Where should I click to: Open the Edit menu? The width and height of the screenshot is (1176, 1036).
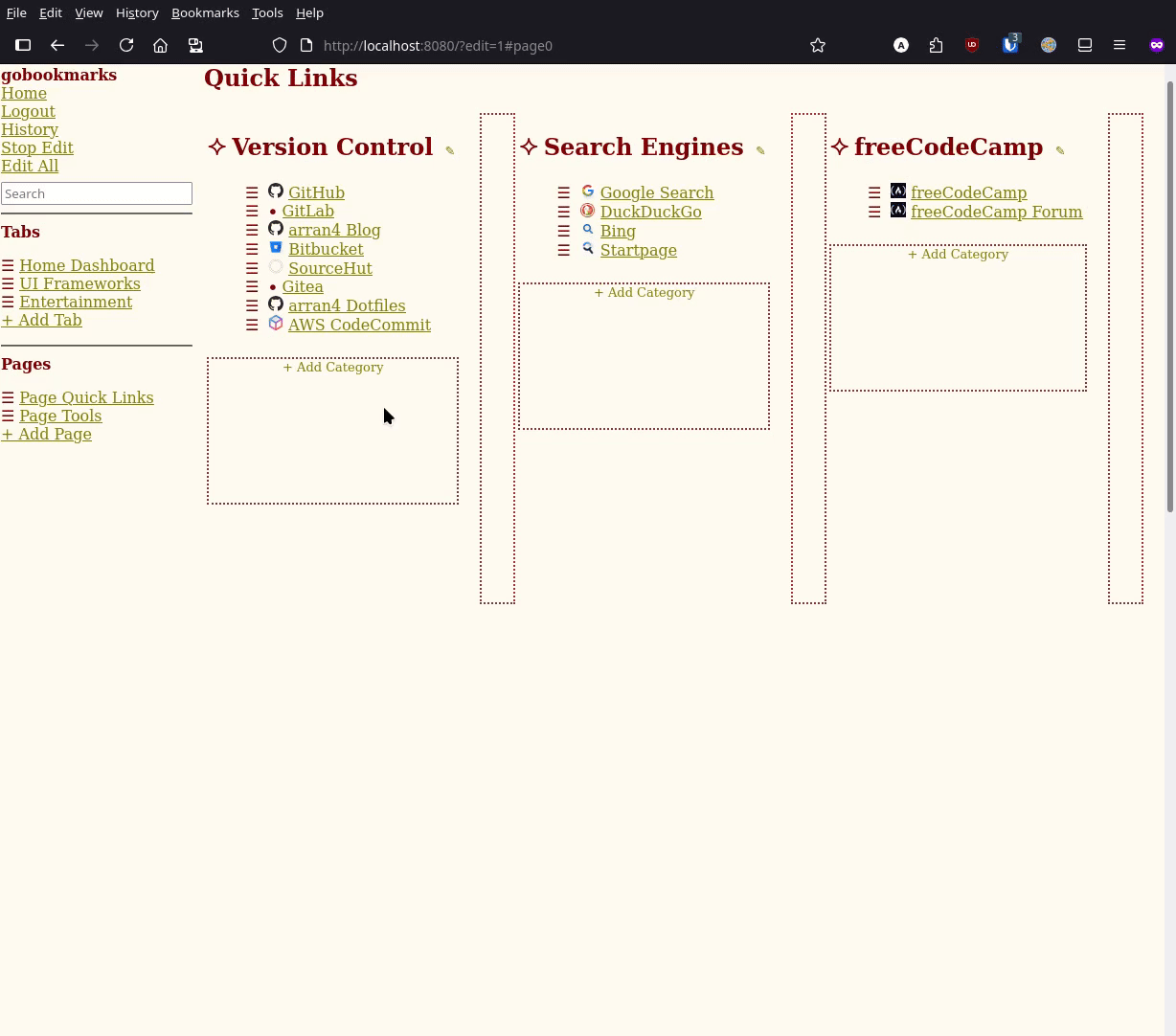coord(51,12)
